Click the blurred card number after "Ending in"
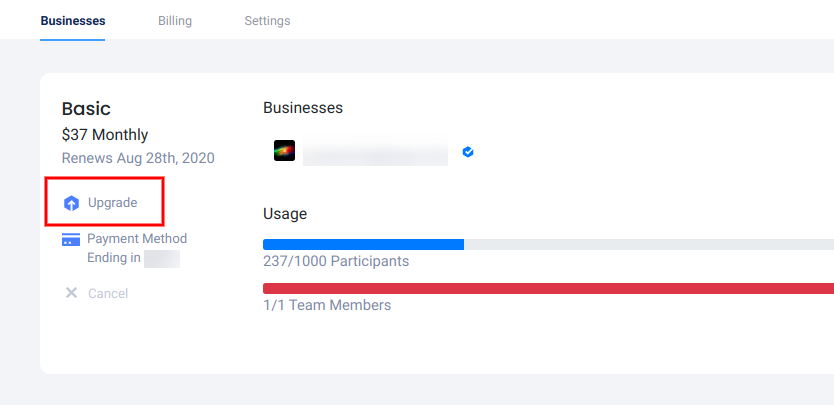This screenshot has width=834, height=405. (x=162, y=258)
